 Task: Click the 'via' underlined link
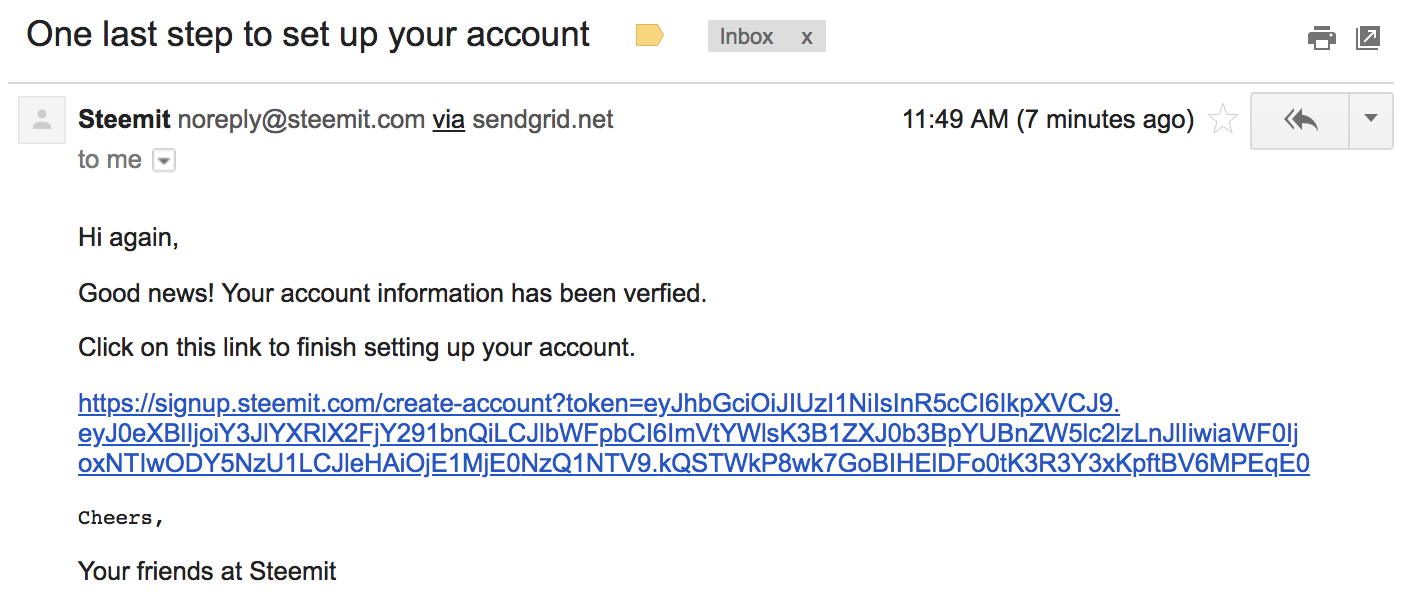tap(448, 120)
